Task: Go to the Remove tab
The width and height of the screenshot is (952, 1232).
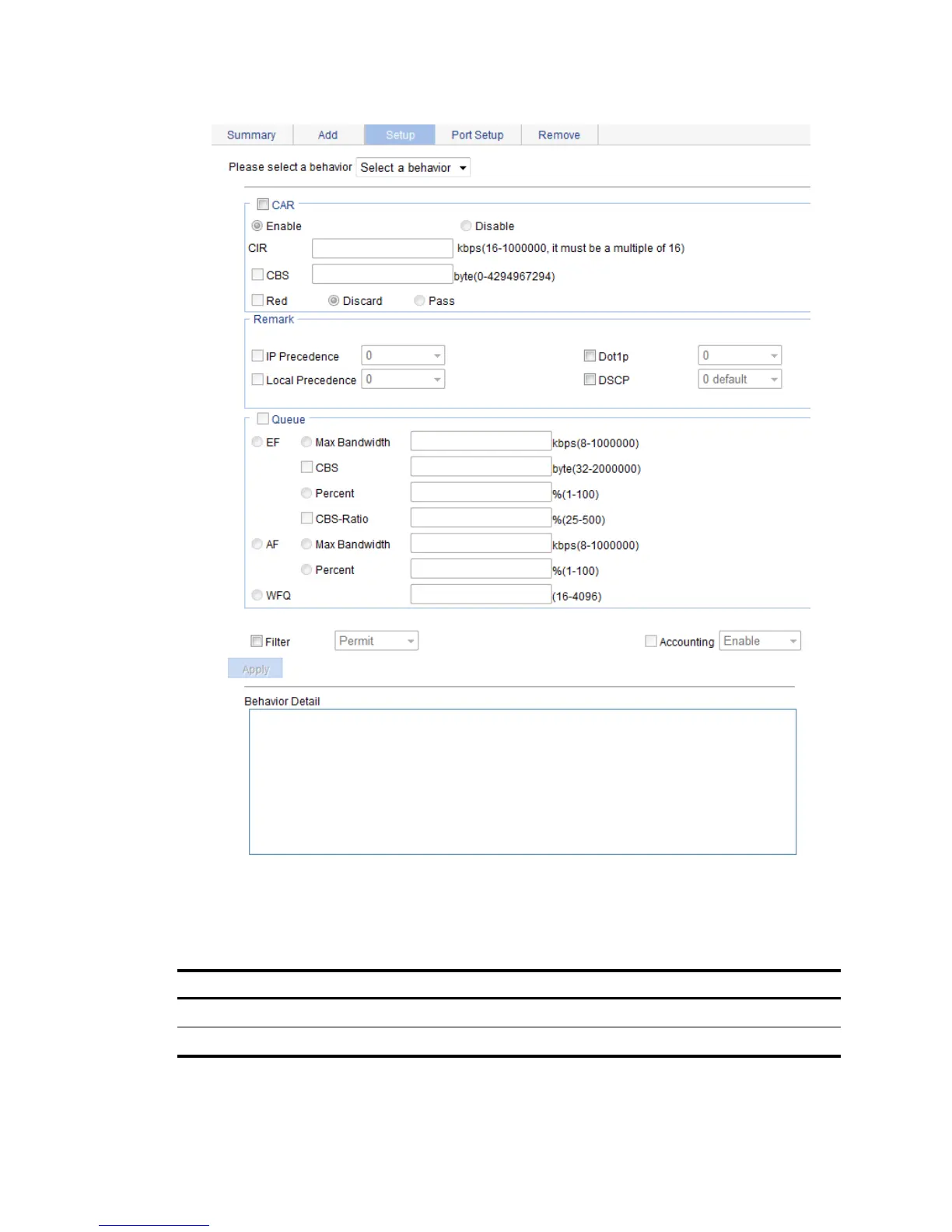Action: click(559, 135)
